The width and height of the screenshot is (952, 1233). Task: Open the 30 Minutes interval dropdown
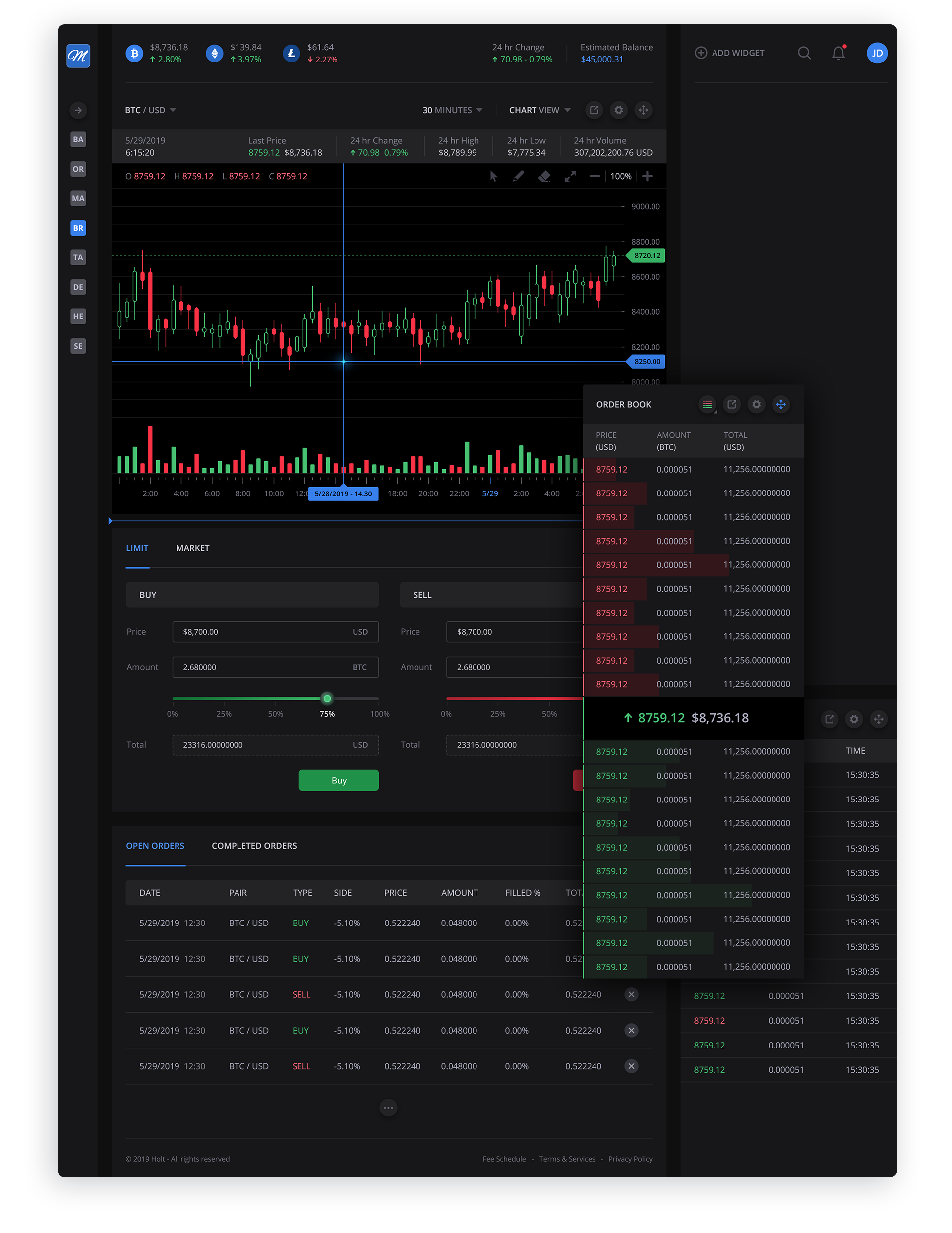click(x=451, y=110)
